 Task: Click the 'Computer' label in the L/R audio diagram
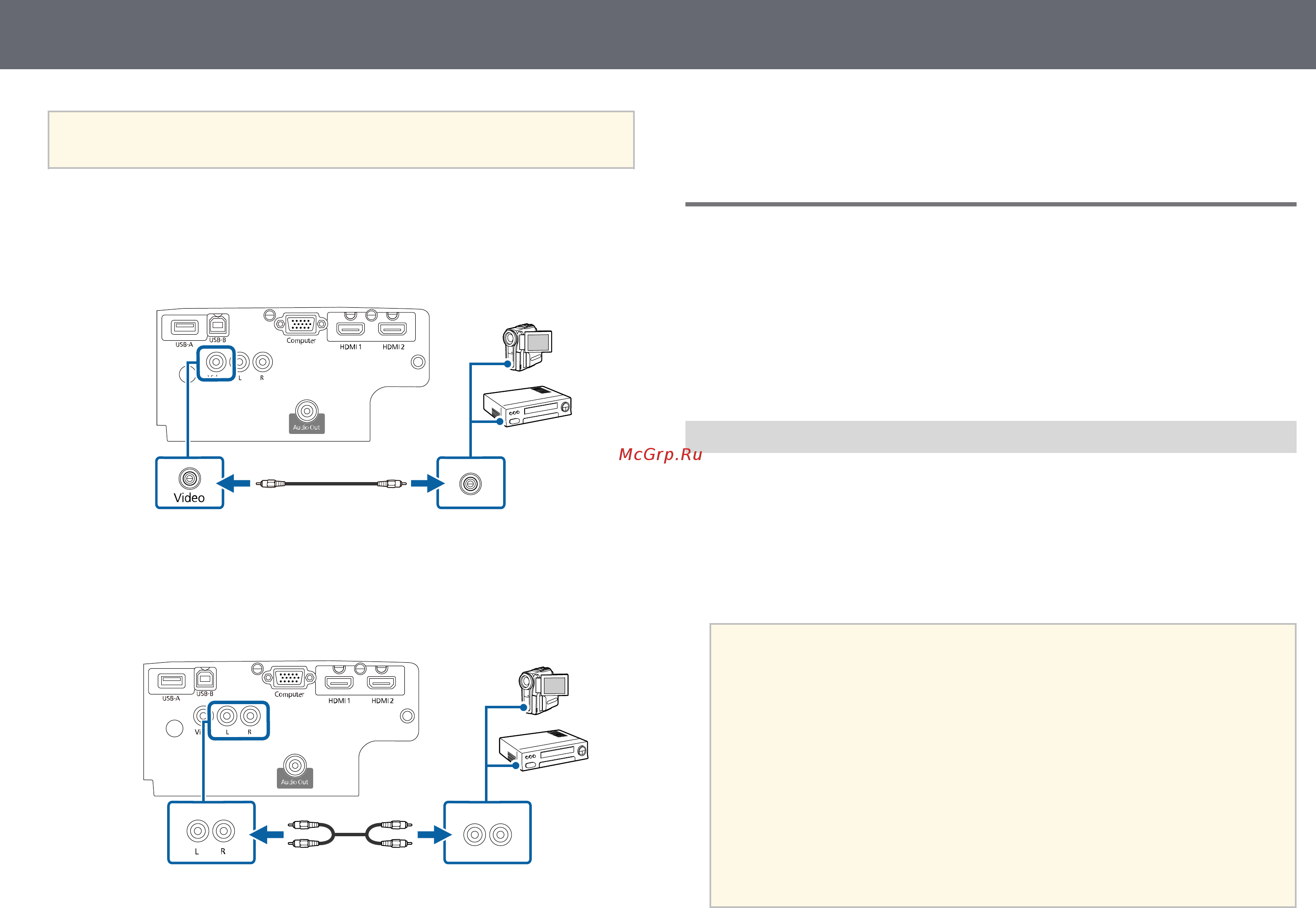pyautogui.click(x=289, y=695)
